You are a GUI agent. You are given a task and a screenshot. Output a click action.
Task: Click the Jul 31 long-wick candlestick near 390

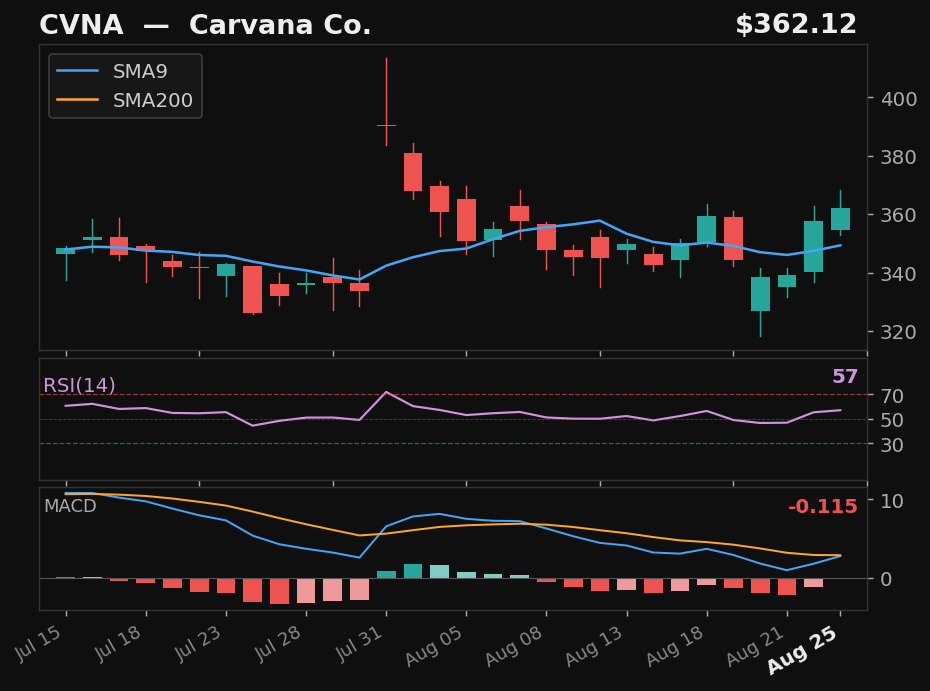[386, 125]
